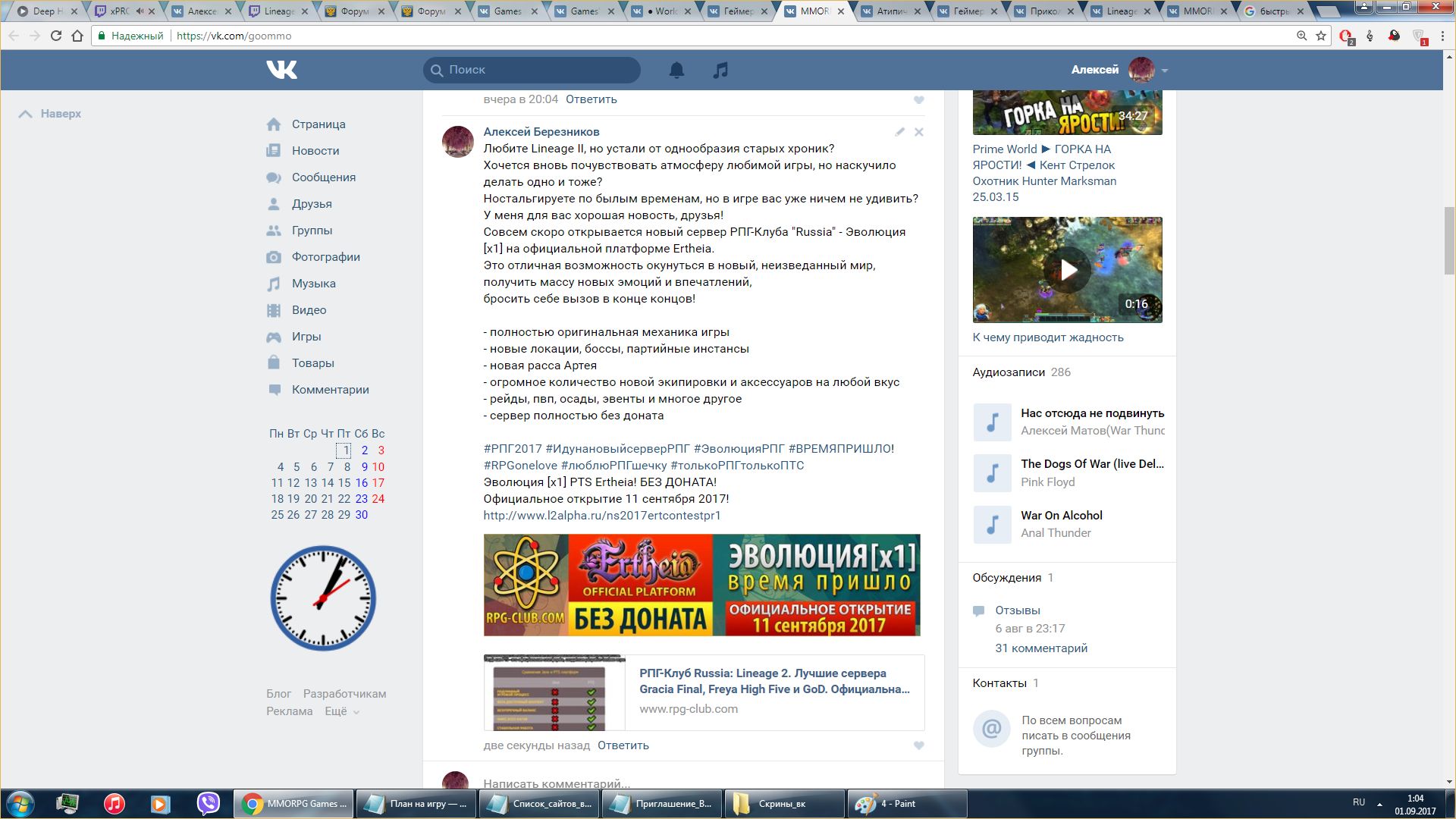Screen dimensions: 1456x819
Task: Edit the comment with the pencil icon
Action: tap(899, 132)
